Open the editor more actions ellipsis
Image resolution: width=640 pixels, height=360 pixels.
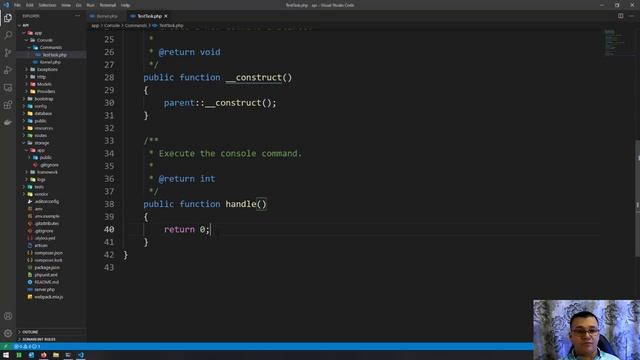point(631,16)
